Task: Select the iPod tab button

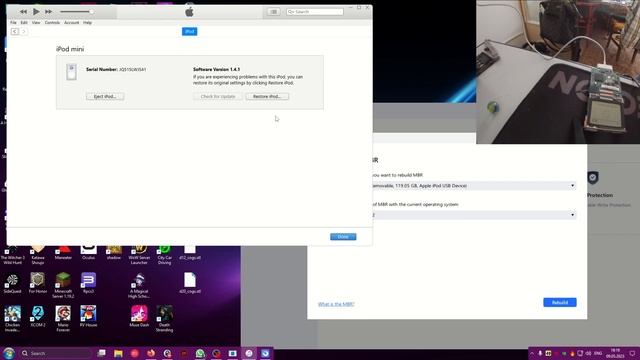Action: click(189, 31)
